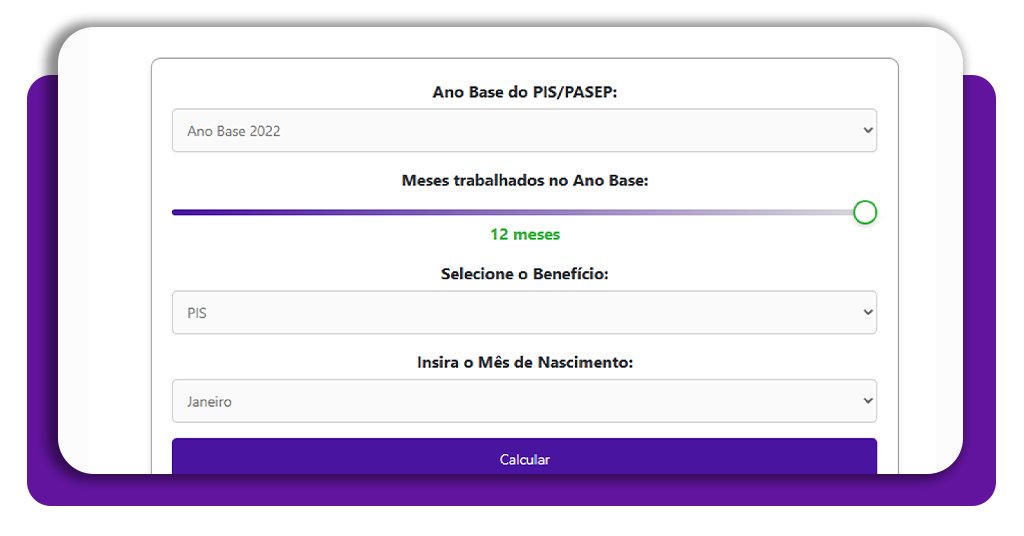Screen dimensions: 1024x536
Task: Click the '12 meses' value text
Action: pyautogui.click(x=525, y=234)
